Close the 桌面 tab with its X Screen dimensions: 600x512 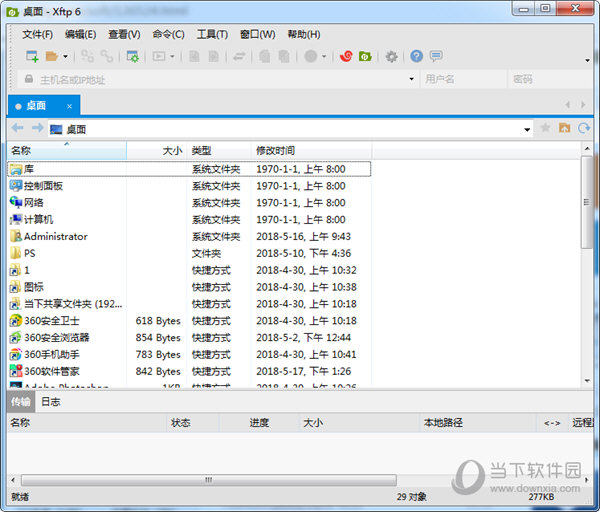pyautogui.click(x=69, y=106)
